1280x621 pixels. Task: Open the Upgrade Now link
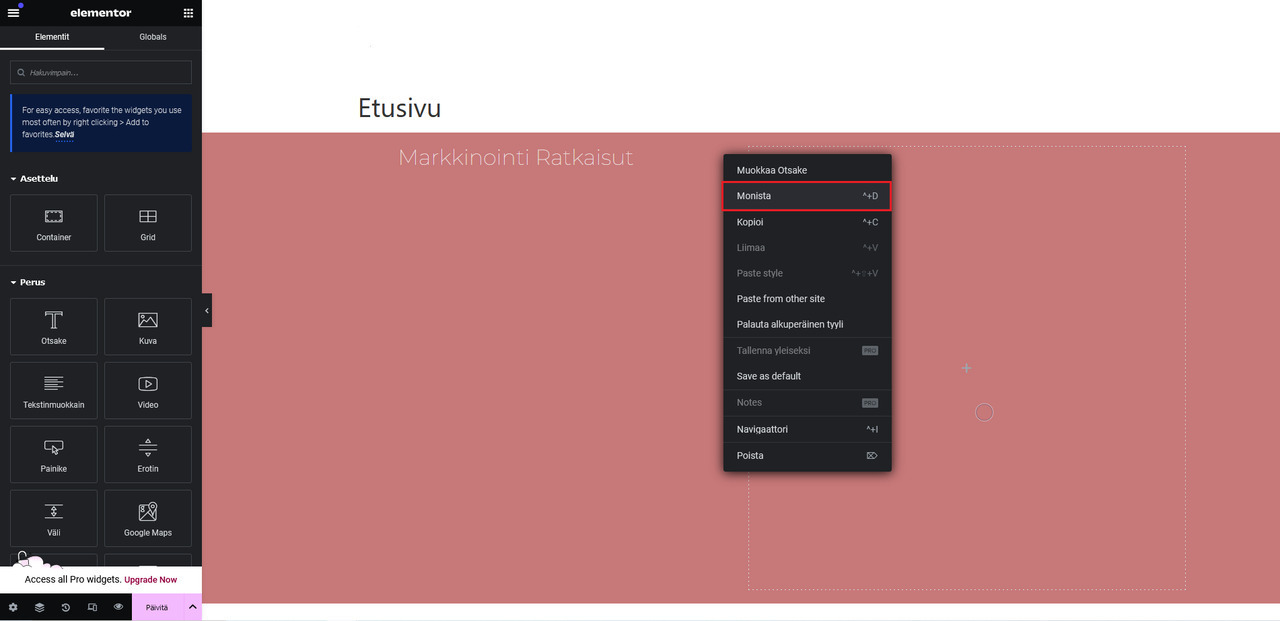click(150, 579)
